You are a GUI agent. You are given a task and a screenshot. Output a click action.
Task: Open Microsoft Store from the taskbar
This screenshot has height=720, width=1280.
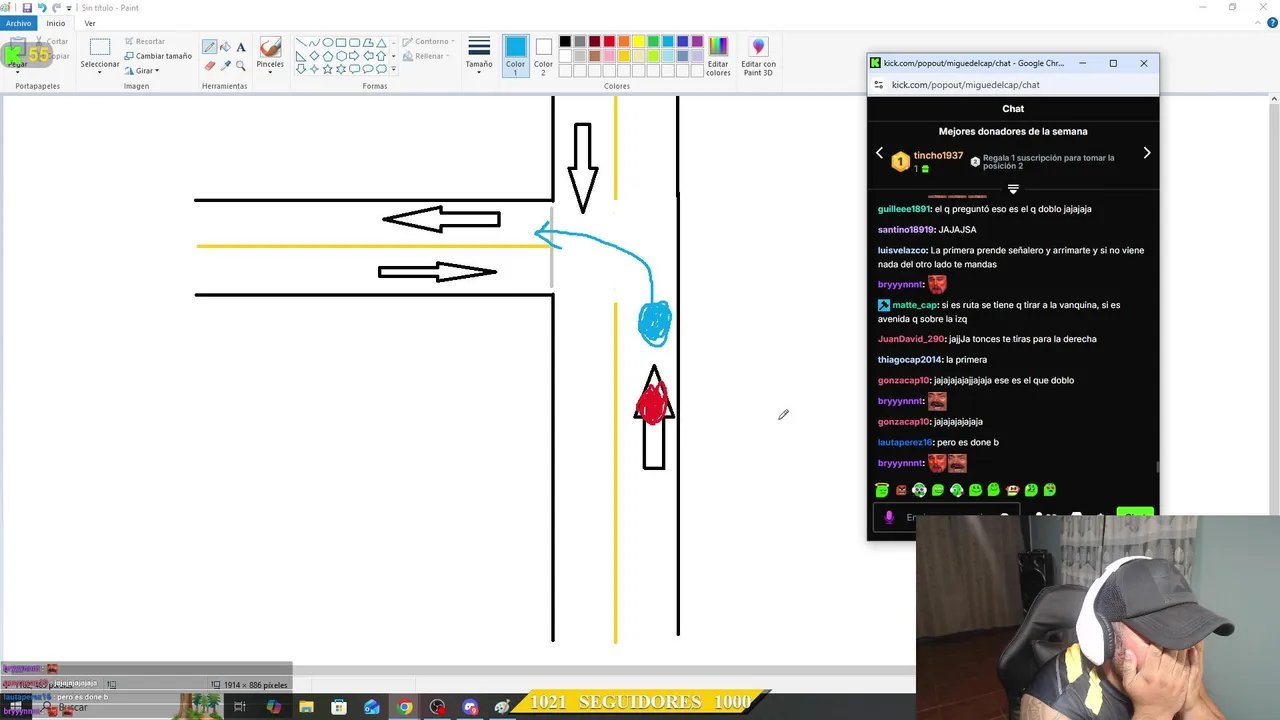pos(339,707)
